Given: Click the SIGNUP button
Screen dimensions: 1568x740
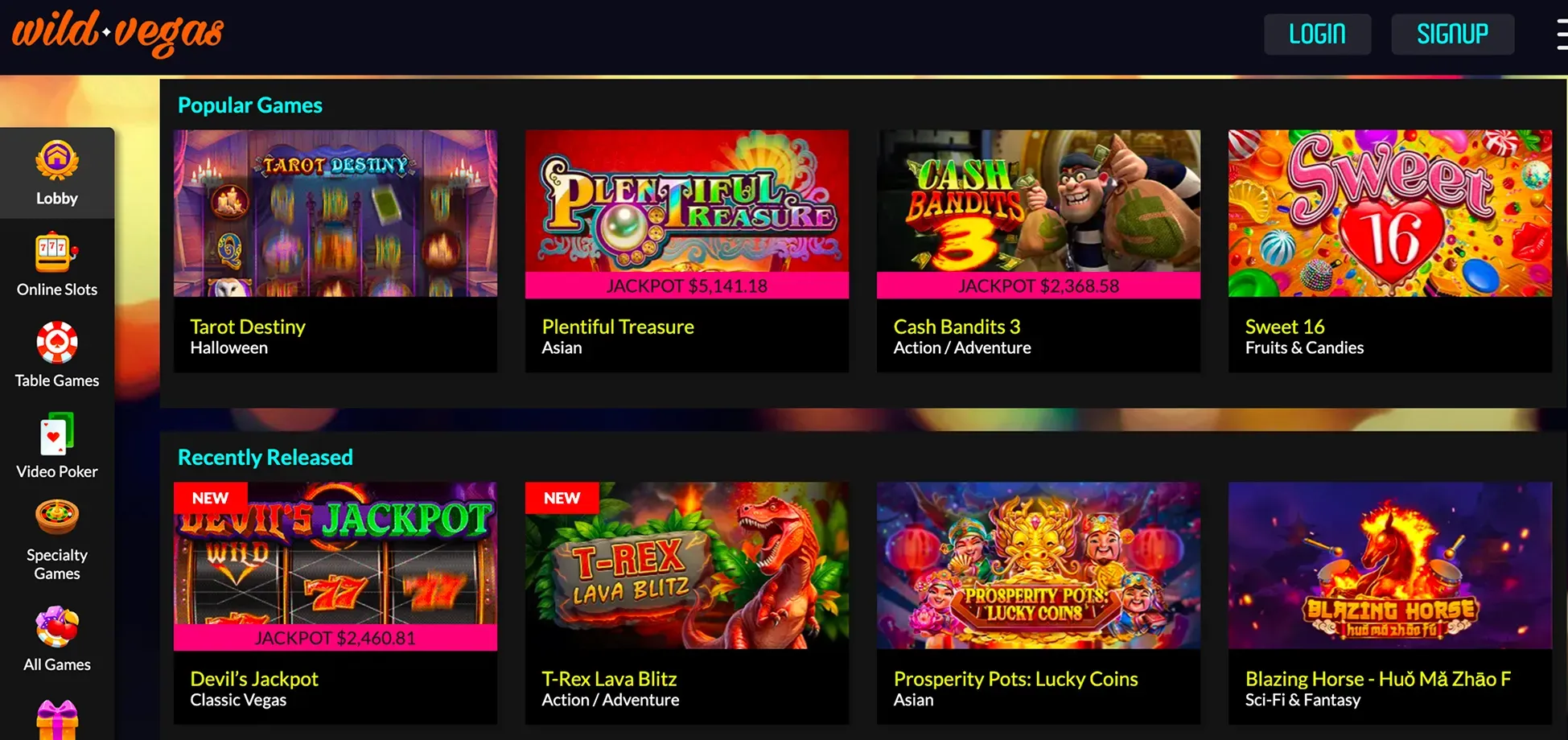Looking at the screenshot, I should 1452,34.
